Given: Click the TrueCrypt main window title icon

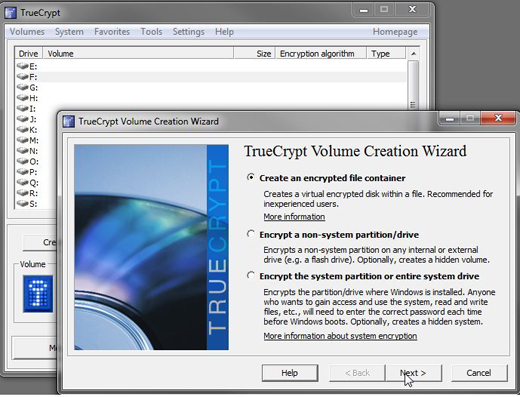Looking at the screenshot, I should click(x=11, y=13).
